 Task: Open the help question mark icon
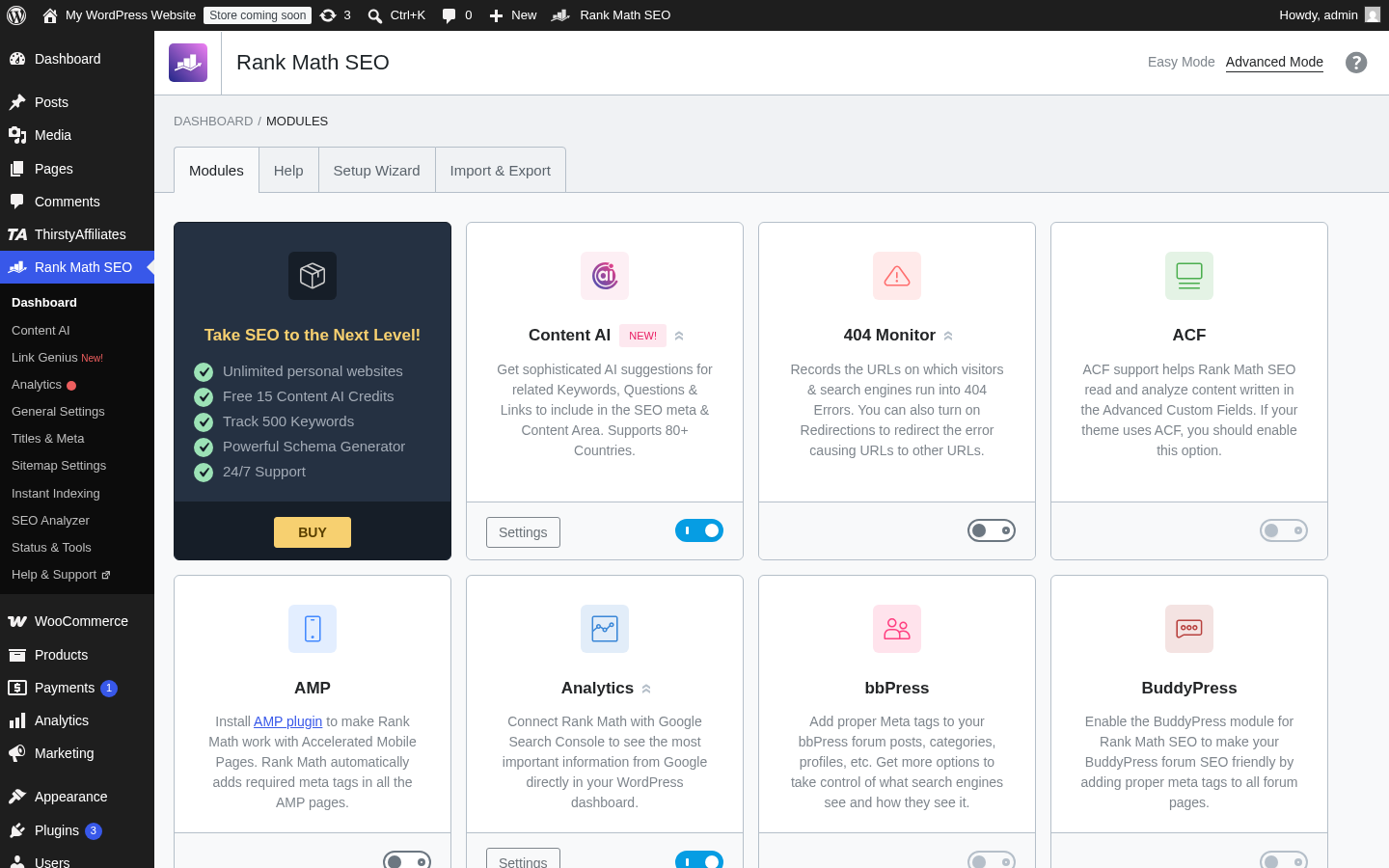pyautogui.click(x=1356, y=63)
